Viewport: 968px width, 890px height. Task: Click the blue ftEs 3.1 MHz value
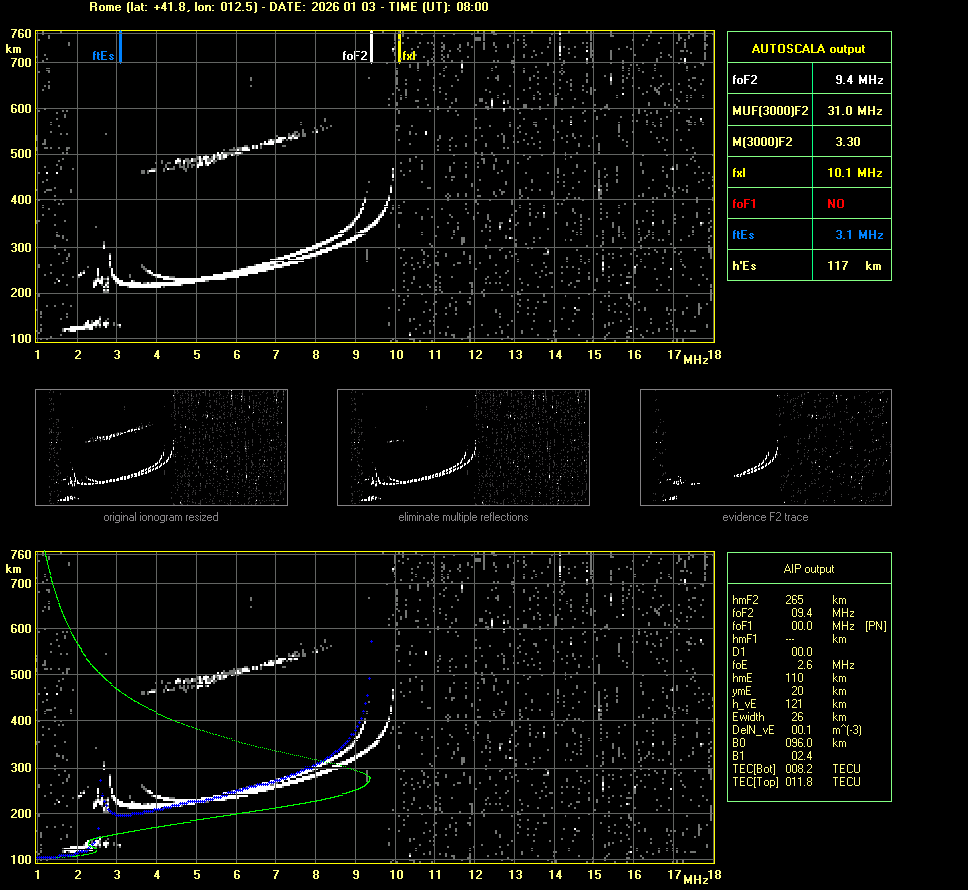(x=859, y=234)
